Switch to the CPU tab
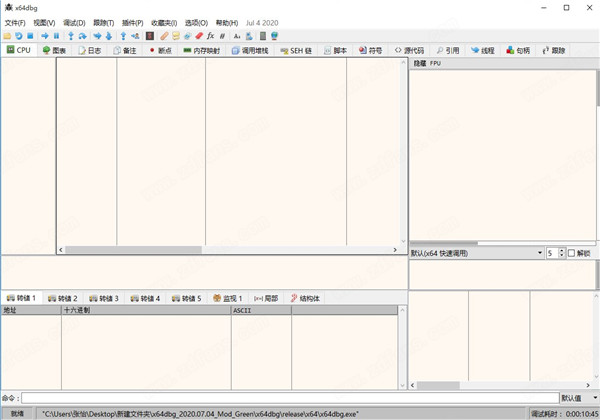The height and width of the screenshot is (420, 600). (x=19, y=50)
